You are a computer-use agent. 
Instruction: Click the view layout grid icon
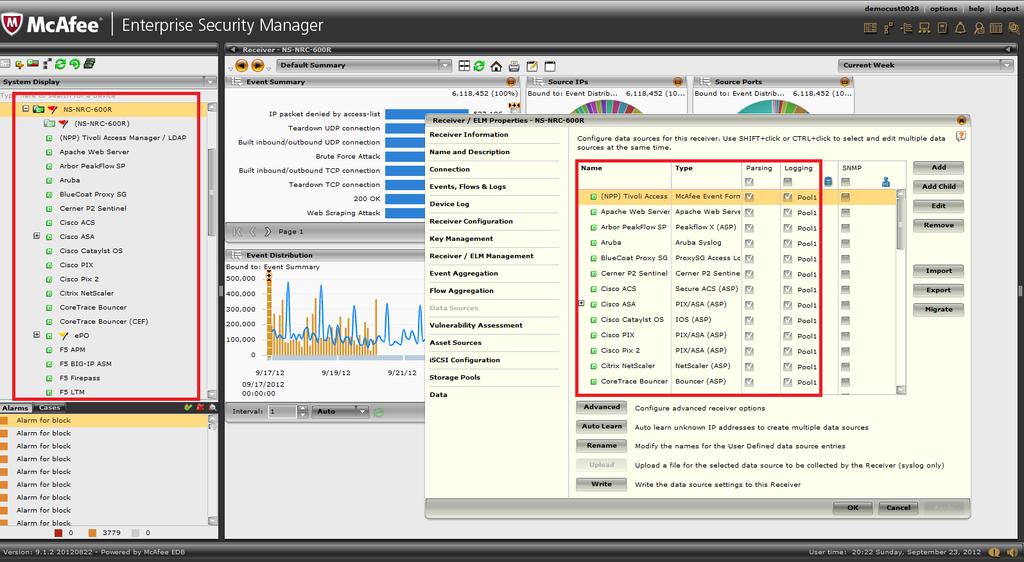click(464, 66)
